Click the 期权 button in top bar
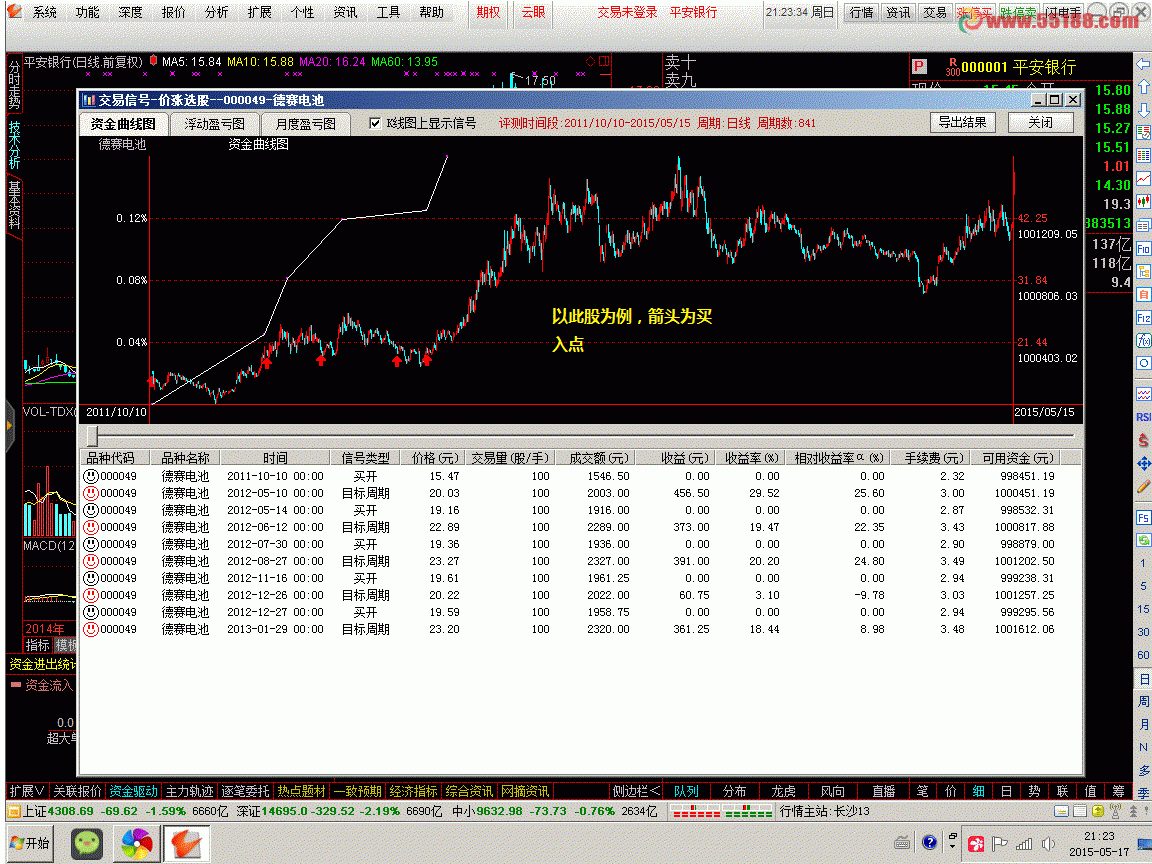1152x864 pixels. pyautogui.click(x=488, y=12)
